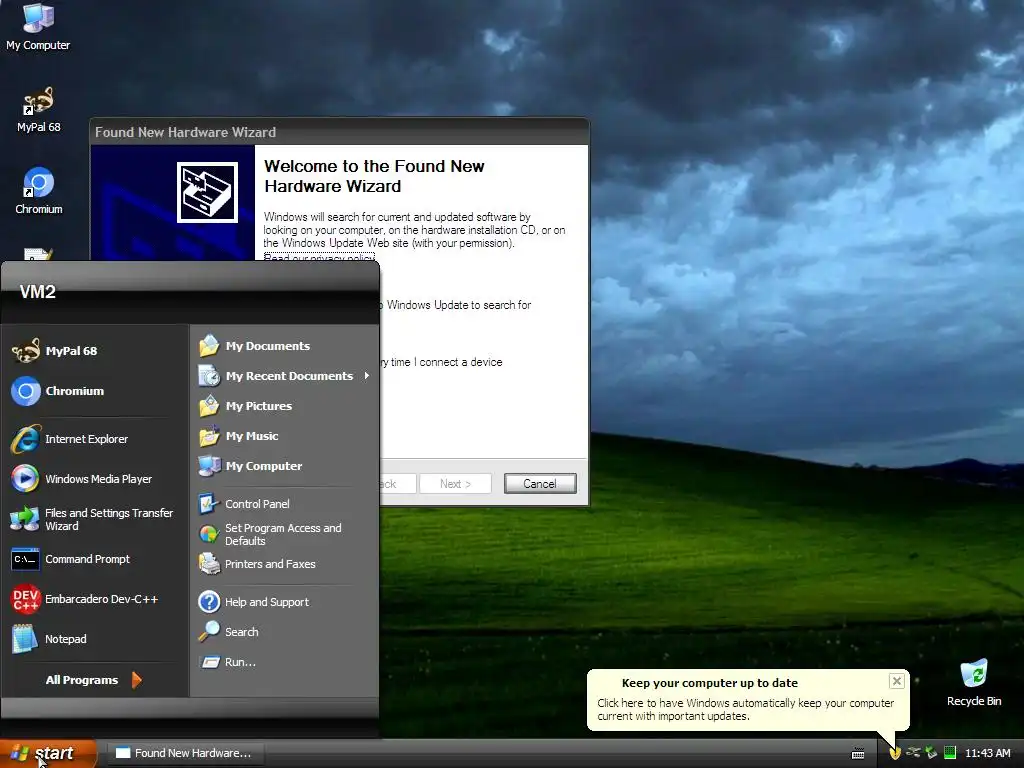The height and width of the screenshot is (768, 1024).
Task: Open Control Panel
Action: (284, 504)
